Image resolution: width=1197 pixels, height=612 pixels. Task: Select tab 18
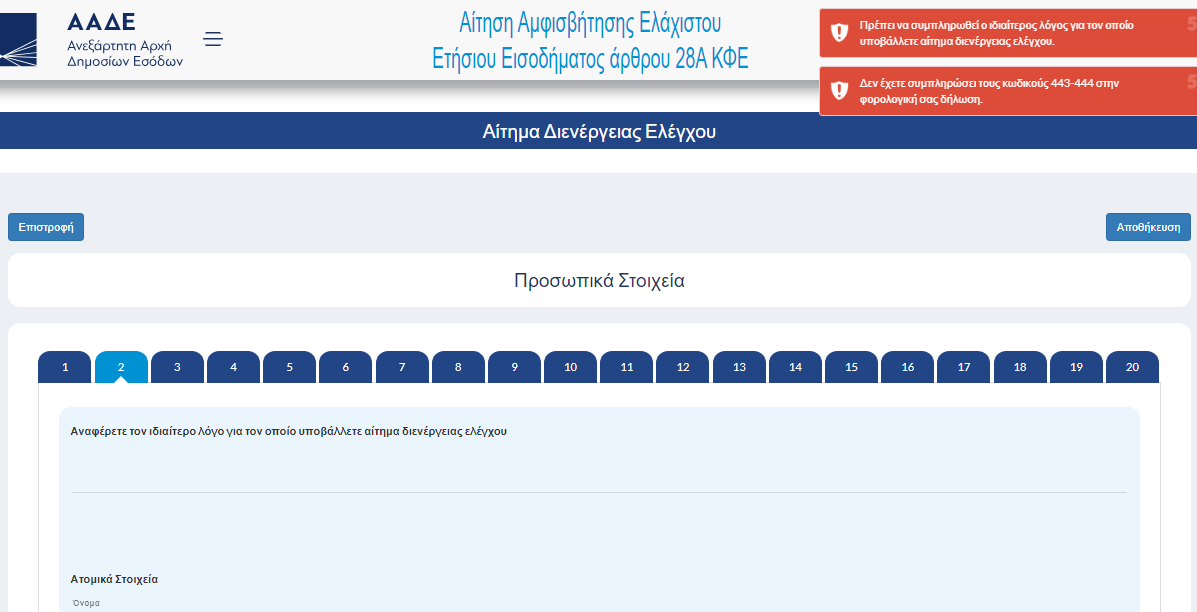click(1020, 367)
